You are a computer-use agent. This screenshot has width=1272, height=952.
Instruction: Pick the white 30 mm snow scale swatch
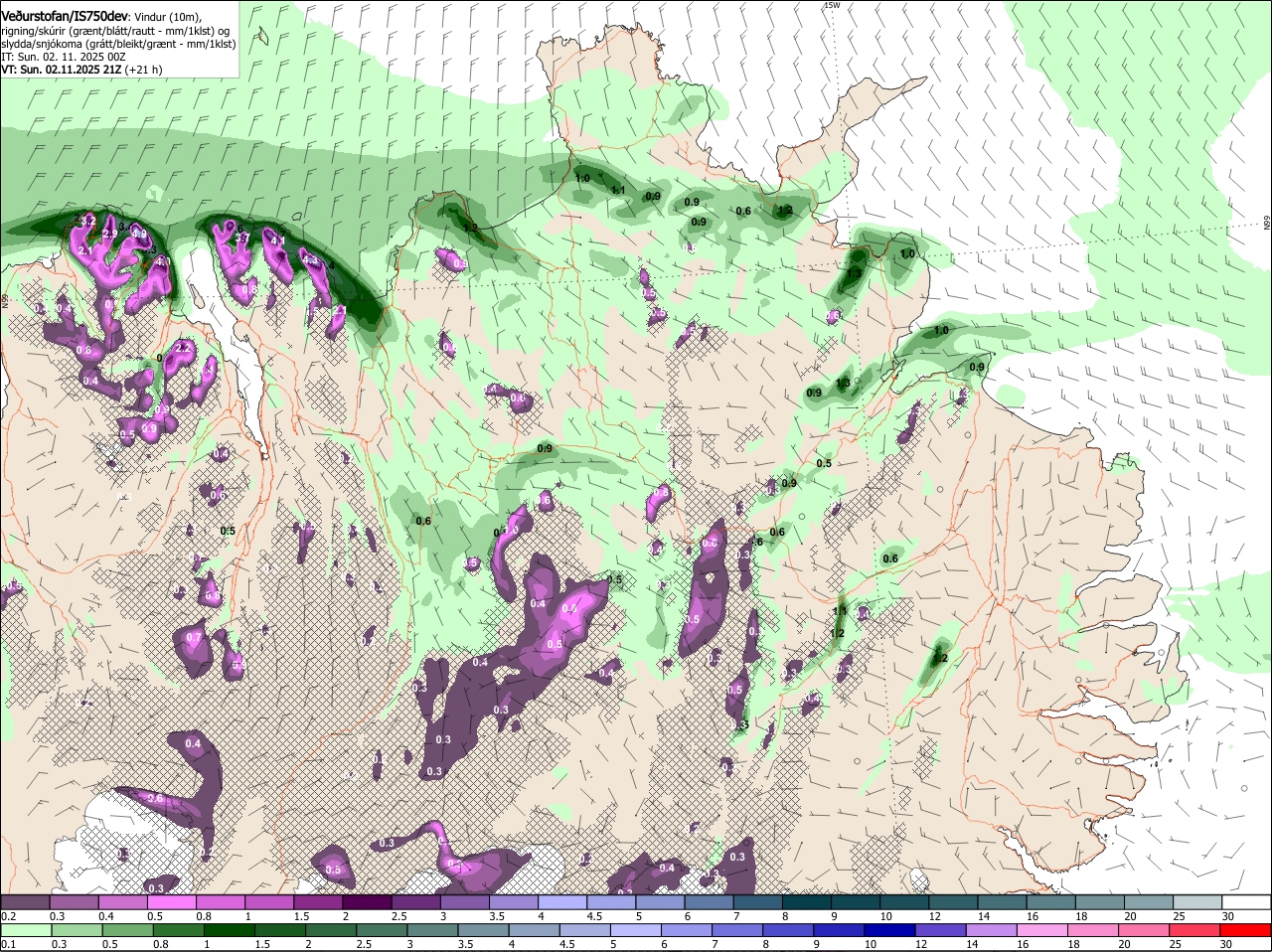coord(1248,902)
